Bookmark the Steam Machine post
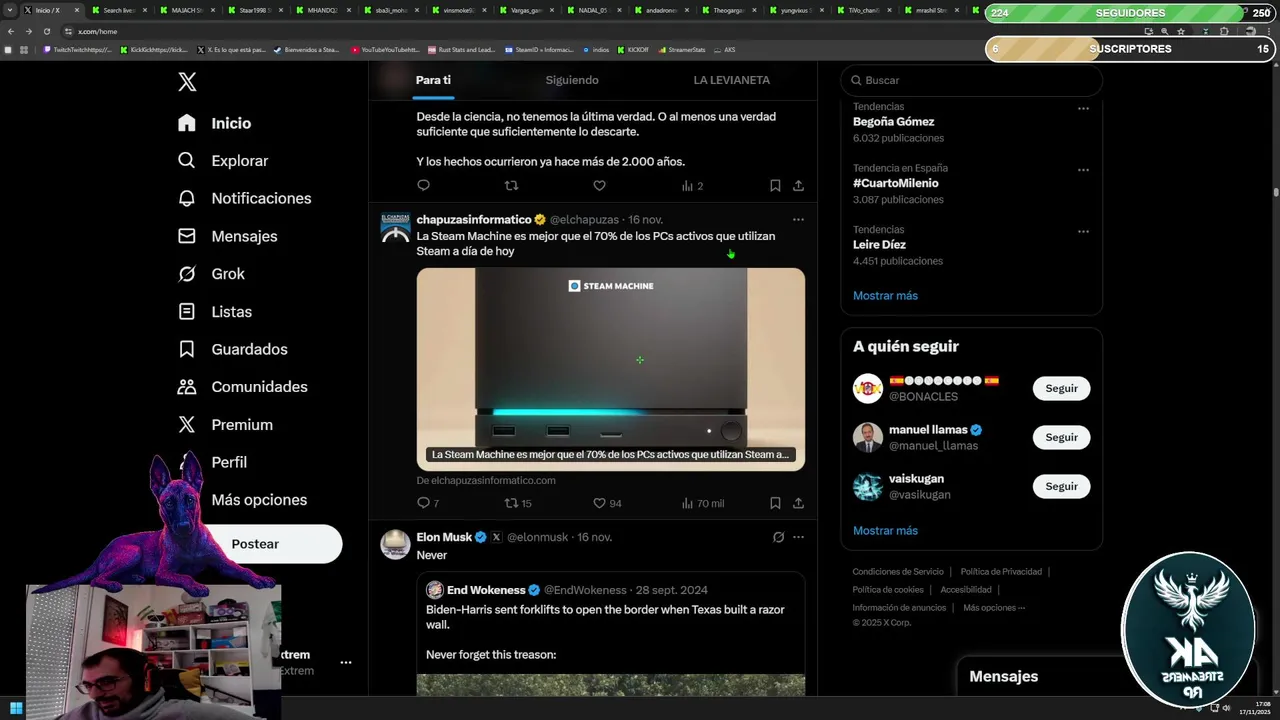1280x720 pixels. [x=775, y=503]
